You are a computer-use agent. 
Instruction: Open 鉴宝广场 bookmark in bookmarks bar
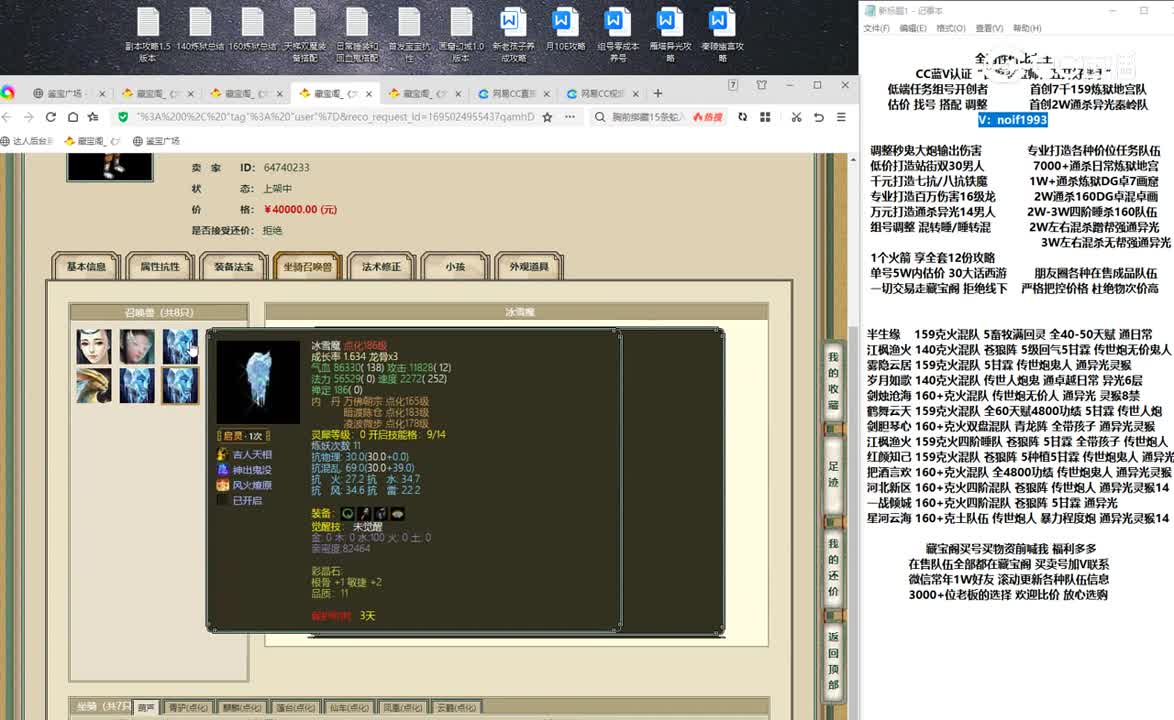point(157,141)
